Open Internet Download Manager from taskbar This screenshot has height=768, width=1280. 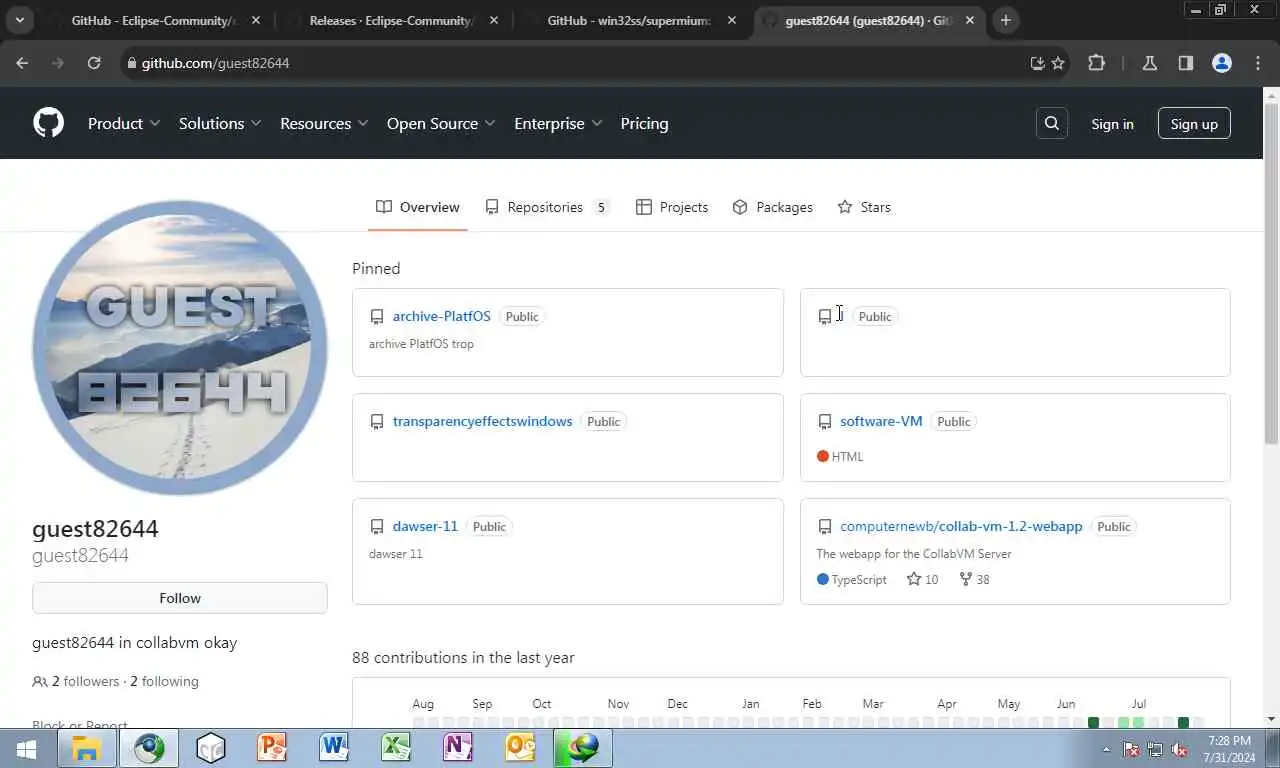coord(583,748)
